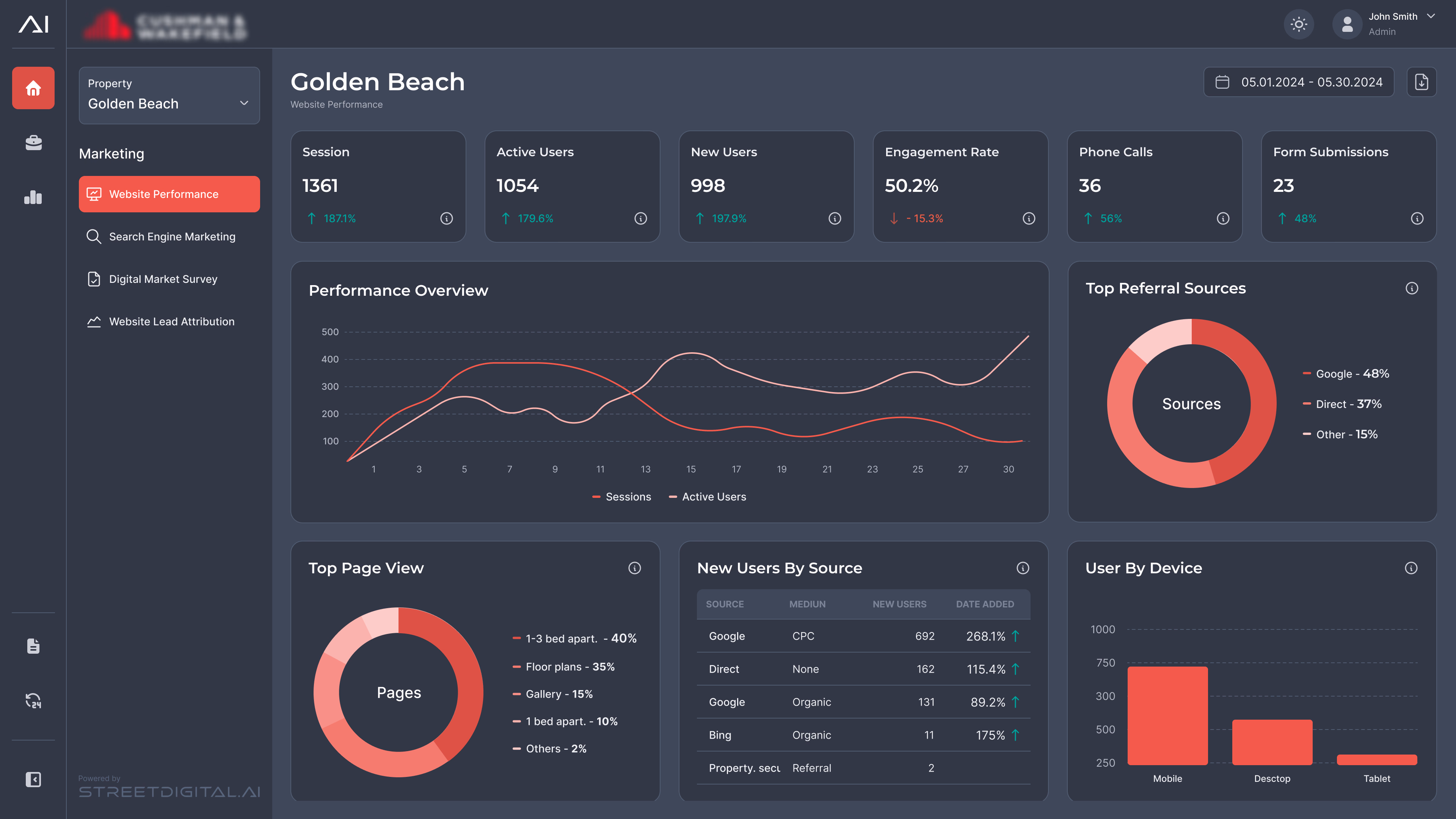Toggle 1 bed apart. - 10% legend entry
The image size is (1456, 819).
pos(565,721)
